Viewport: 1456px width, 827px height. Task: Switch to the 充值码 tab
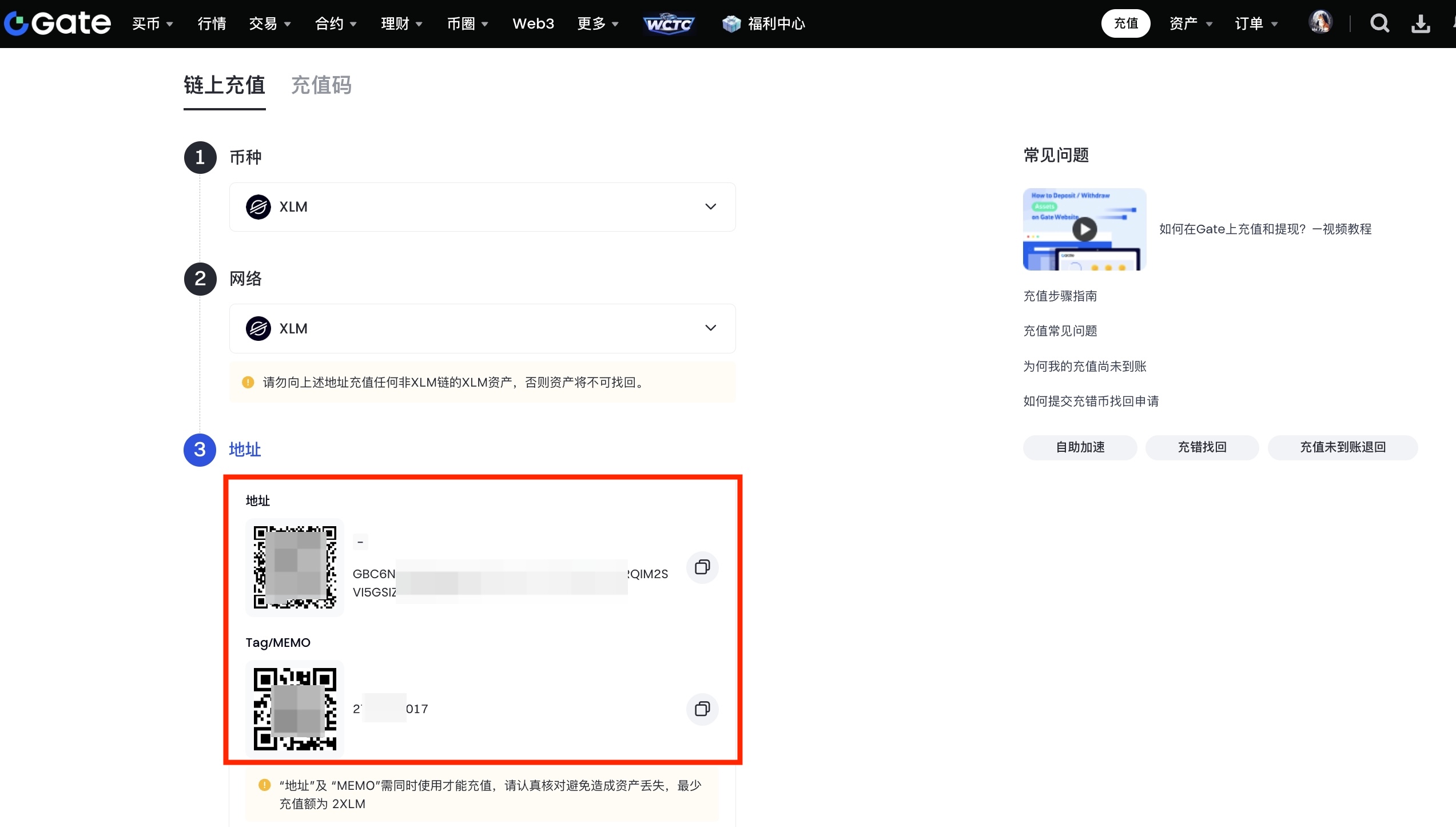[321, 85]
